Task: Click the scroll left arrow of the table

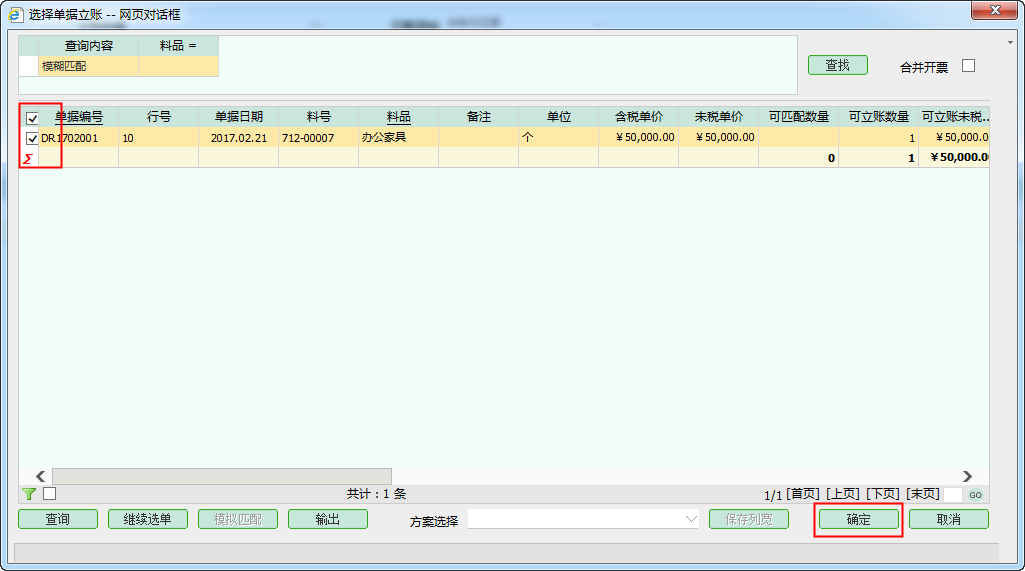Action: point(41,477)
